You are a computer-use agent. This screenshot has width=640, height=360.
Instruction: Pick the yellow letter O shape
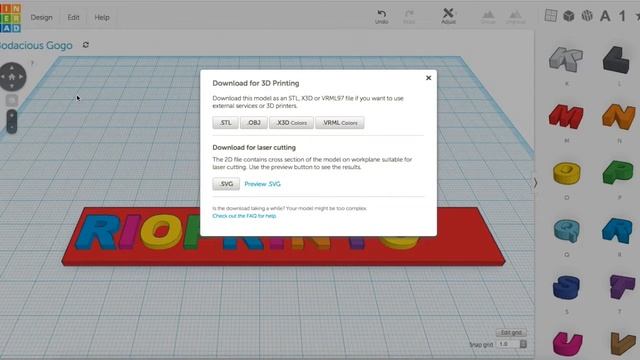tap(567, 173)
